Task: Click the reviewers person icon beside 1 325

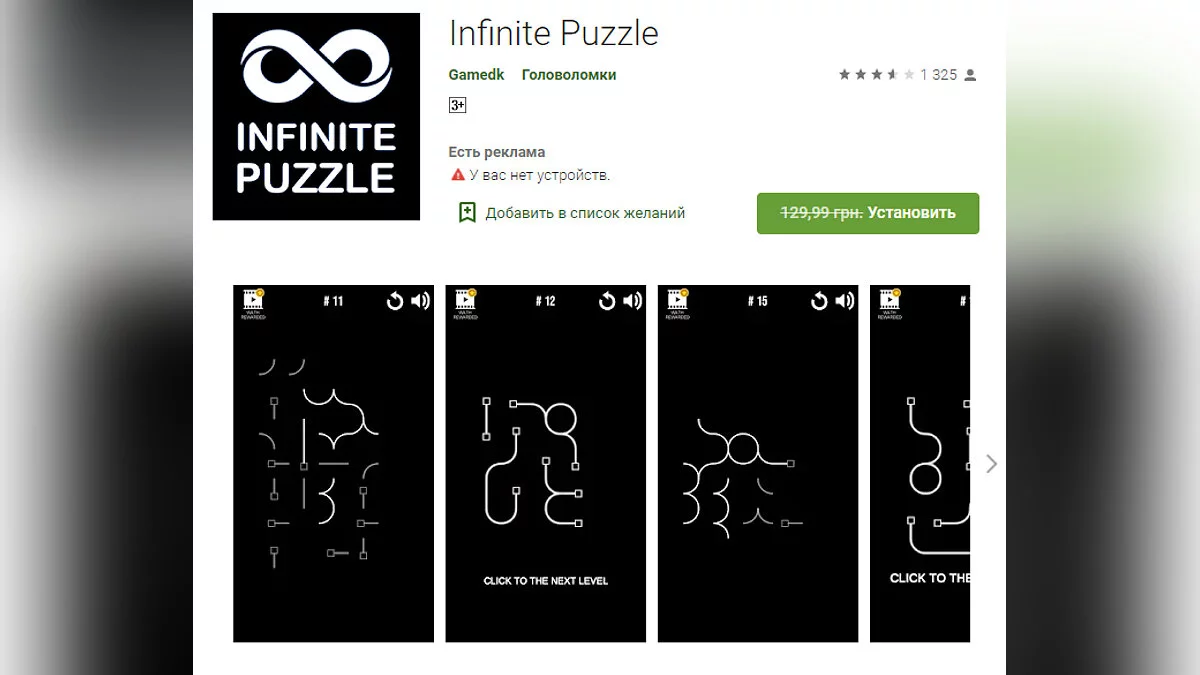Action: 970,75
